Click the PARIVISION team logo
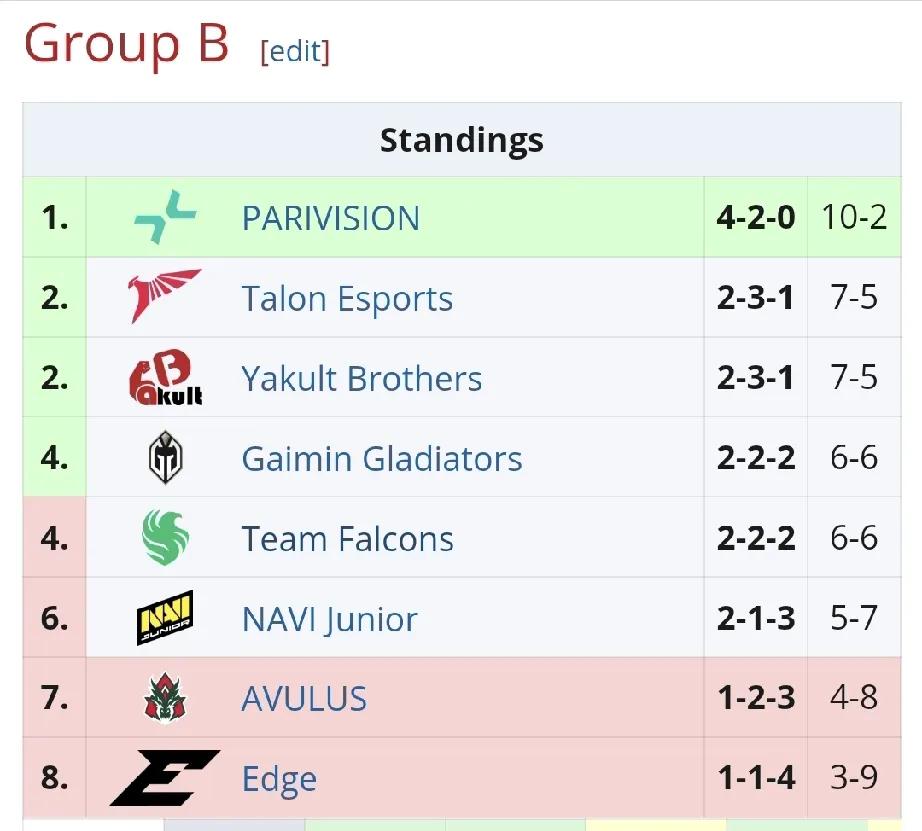This screenshot has height=831, width=922. coord(165,217)
